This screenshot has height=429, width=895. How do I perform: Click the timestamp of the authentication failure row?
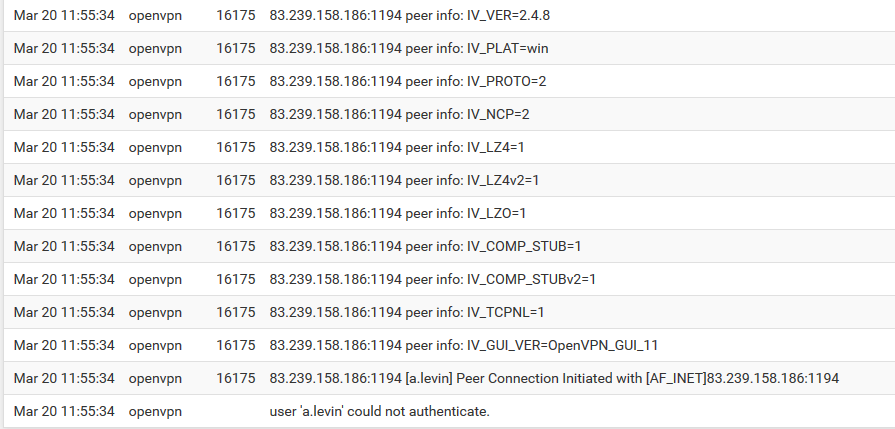pos(64,411)
